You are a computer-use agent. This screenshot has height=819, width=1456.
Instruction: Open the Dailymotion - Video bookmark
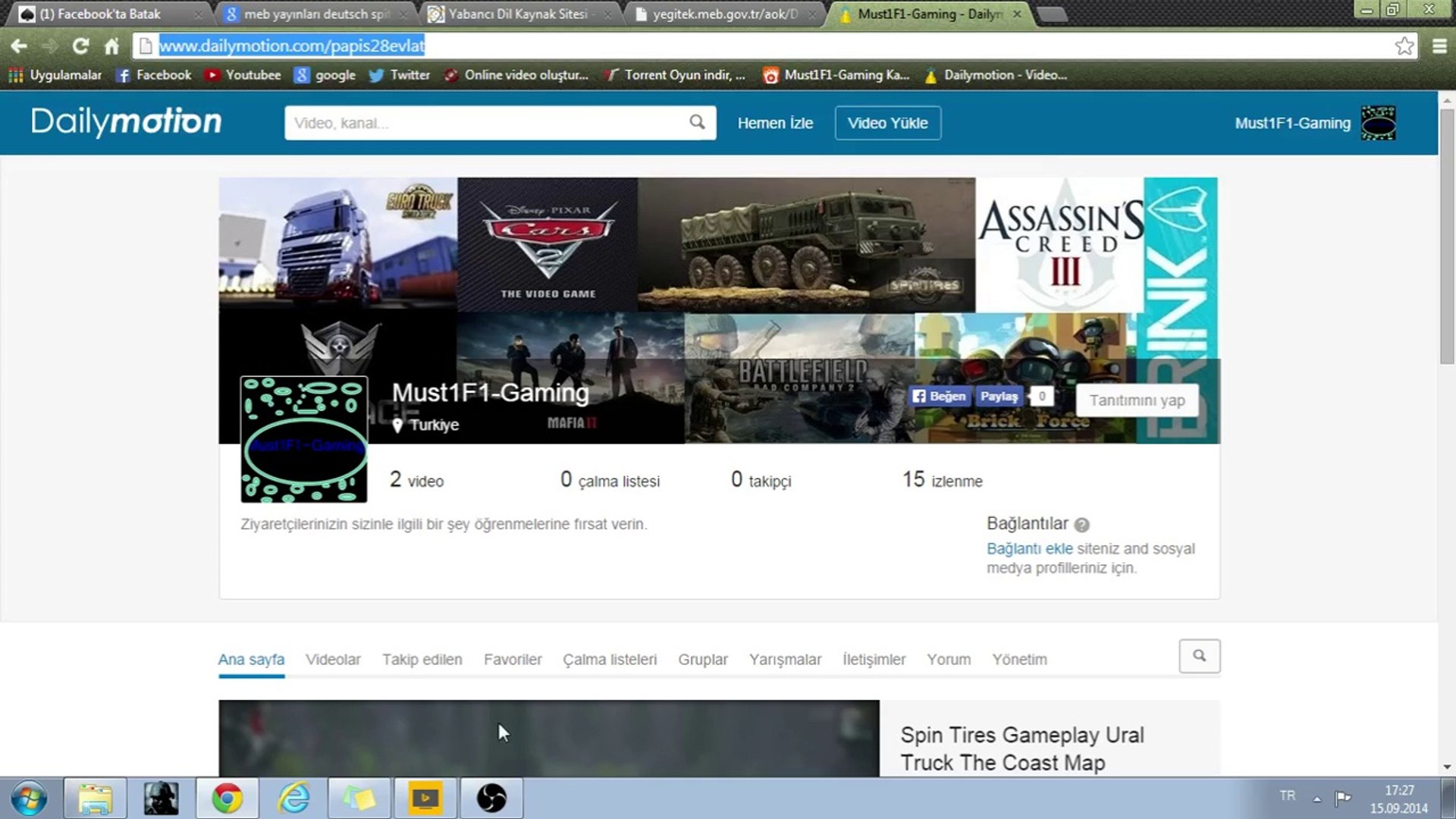coord(995,75)
